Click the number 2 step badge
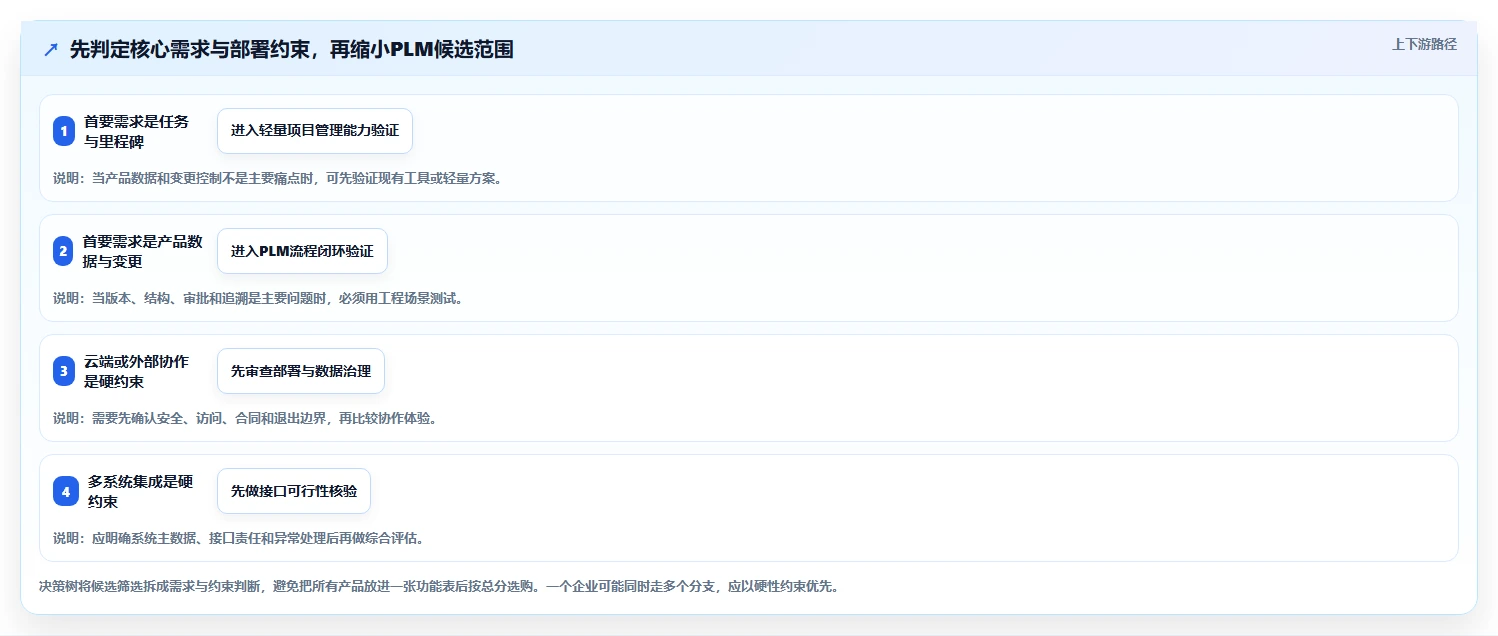 (x=64, y=251)
